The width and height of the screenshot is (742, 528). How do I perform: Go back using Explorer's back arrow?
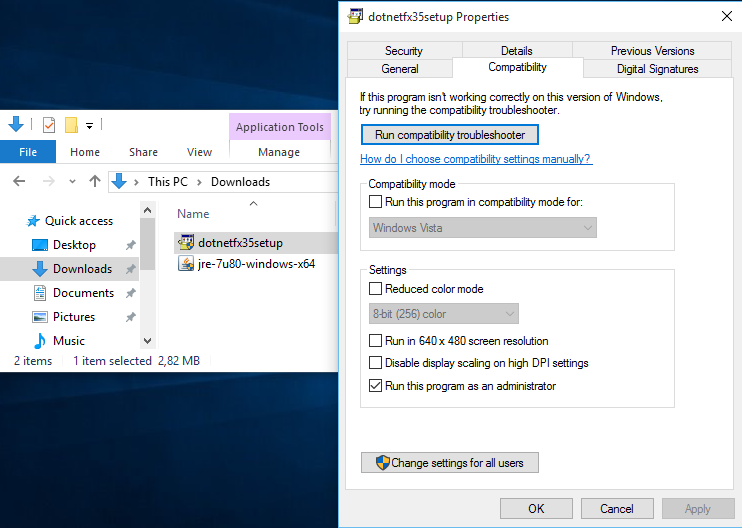[x=19, y=181]
